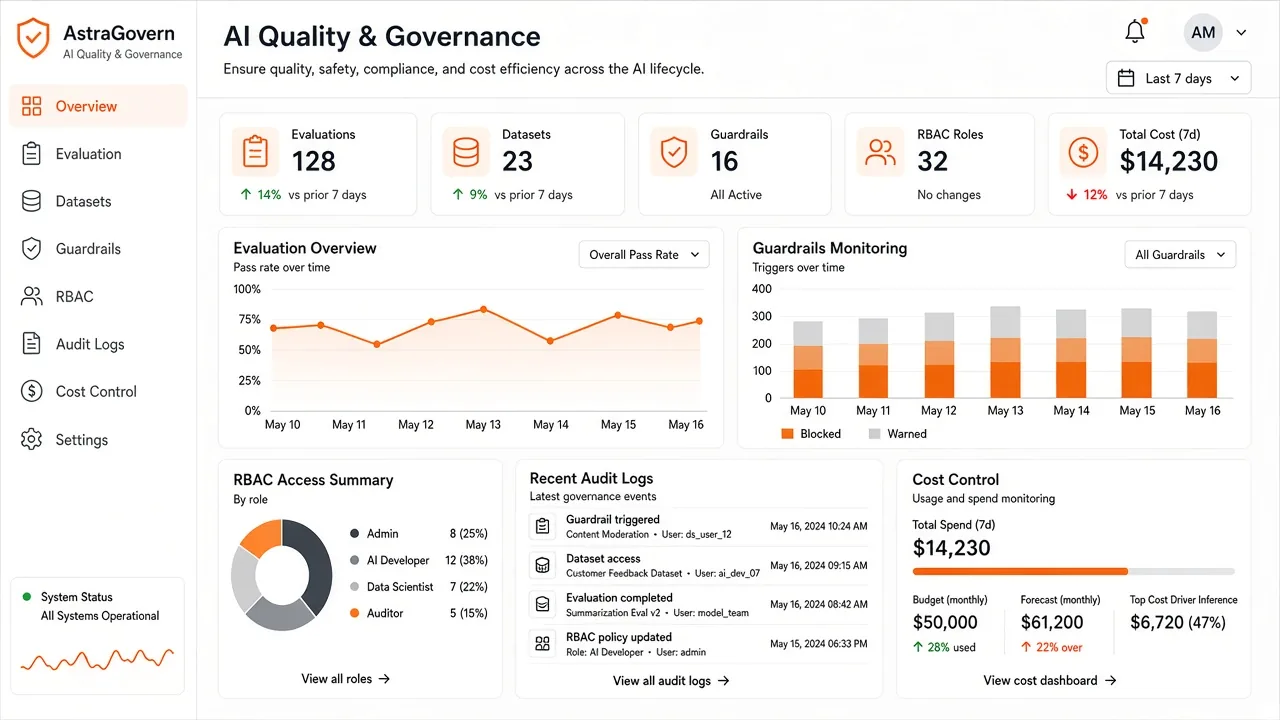Click View all roles link
Viewport: 1280px width, 720px height.
[345, 679]
